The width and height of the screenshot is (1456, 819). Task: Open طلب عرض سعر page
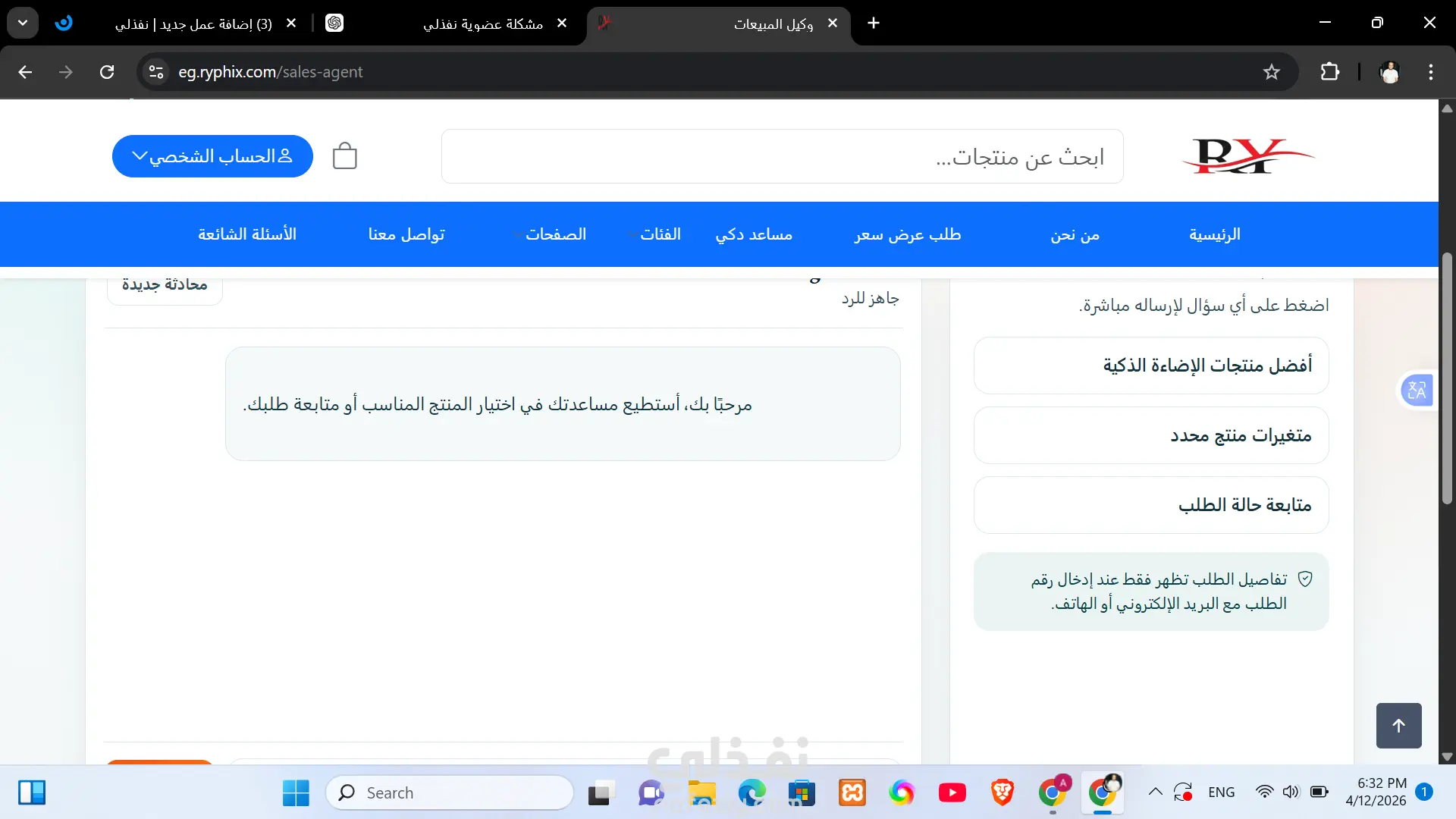pyautogui.click(x=907, y=234)
